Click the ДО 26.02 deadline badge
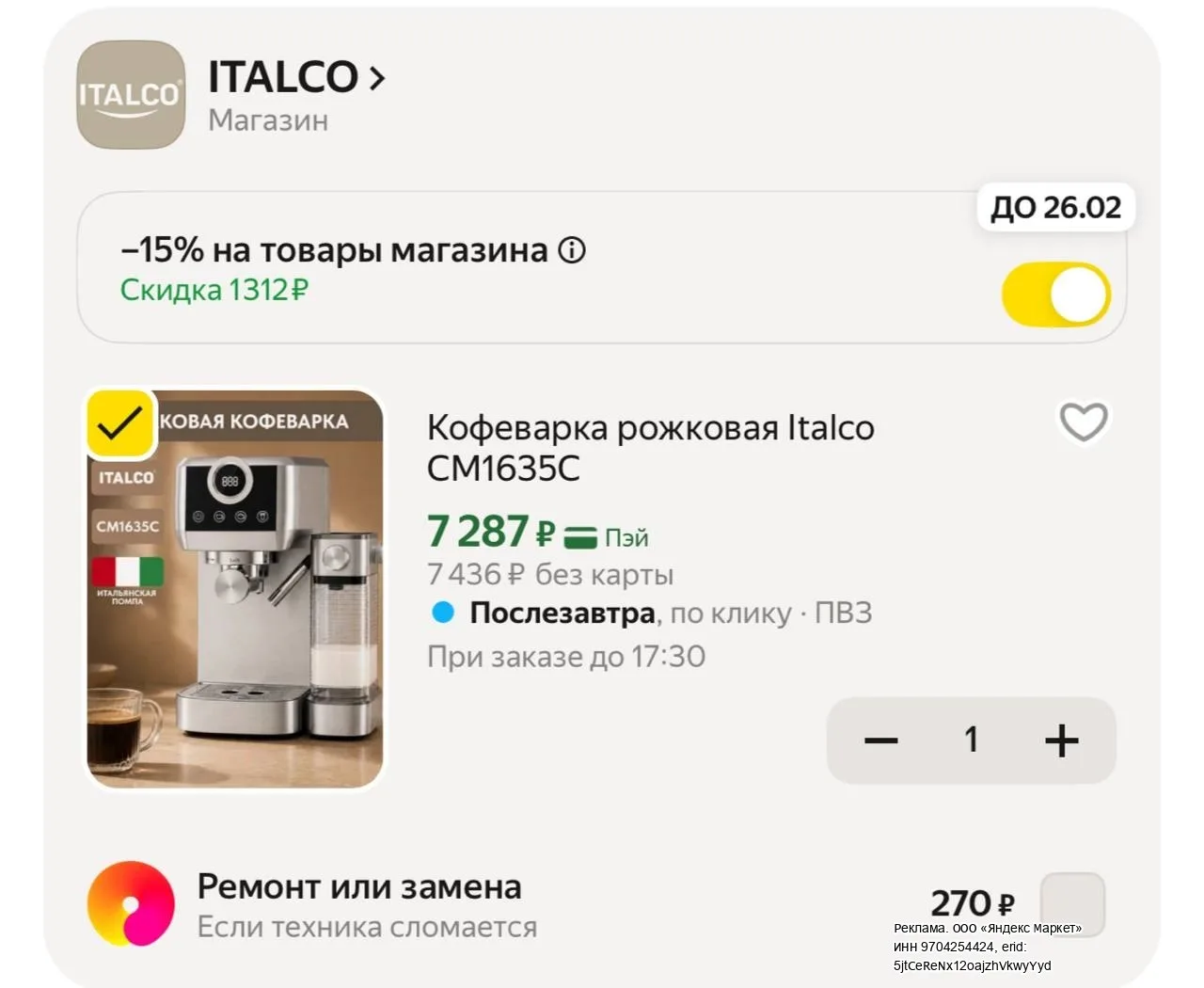The image size is (1204, 988). pyautogui.click(x=1055, y=207)
